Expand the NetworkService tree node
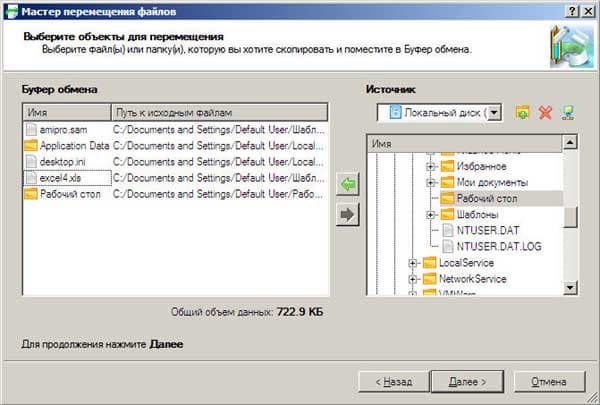This screenshot has height=405, width=600. tap(412, 279)
